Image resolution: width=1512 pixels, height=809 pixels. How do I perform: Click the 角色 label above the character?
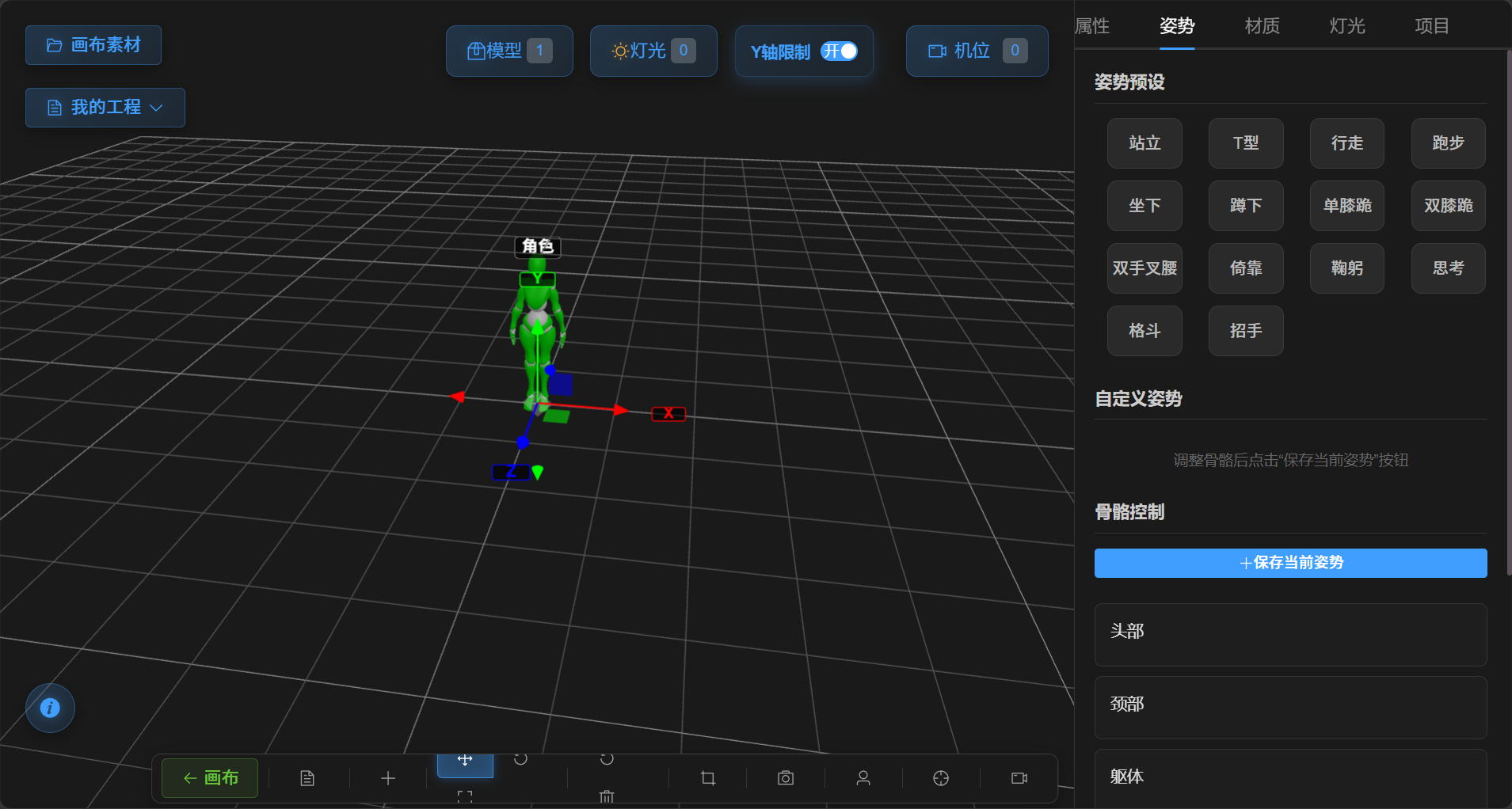coord(538,246)
